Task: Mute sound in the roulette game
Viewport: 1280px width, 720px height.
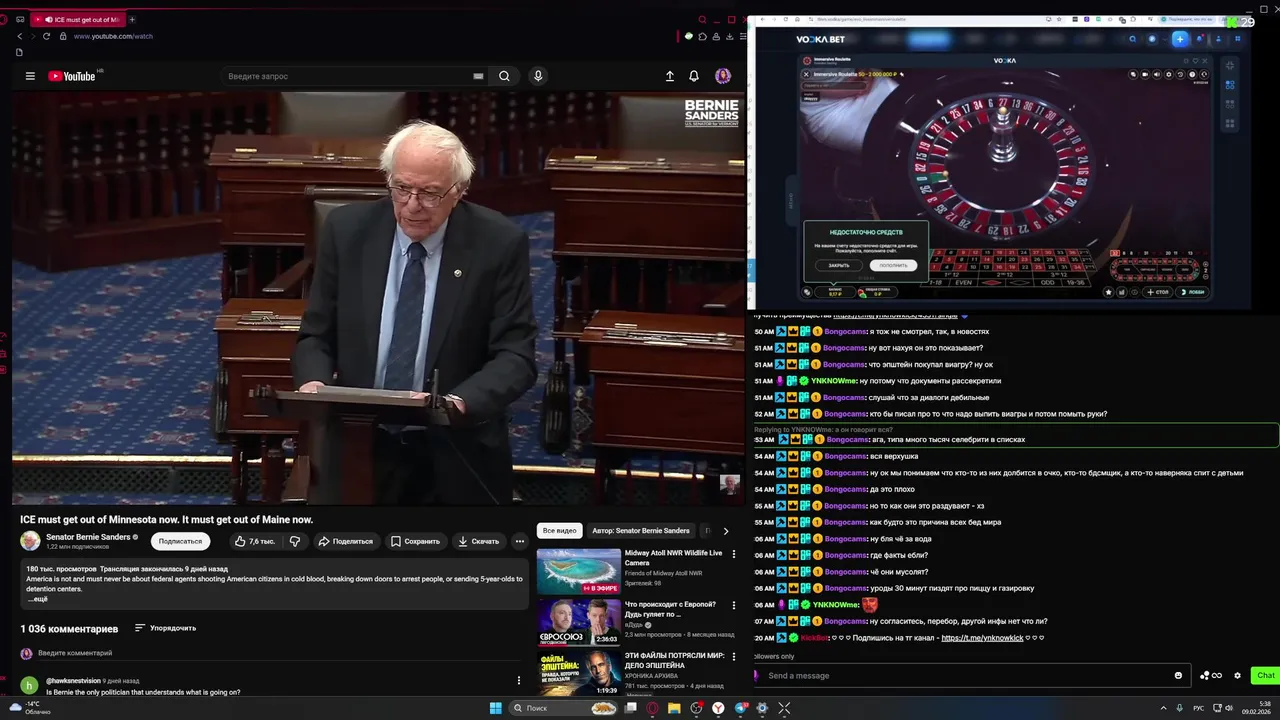Action: click(x=1157, y=74)
